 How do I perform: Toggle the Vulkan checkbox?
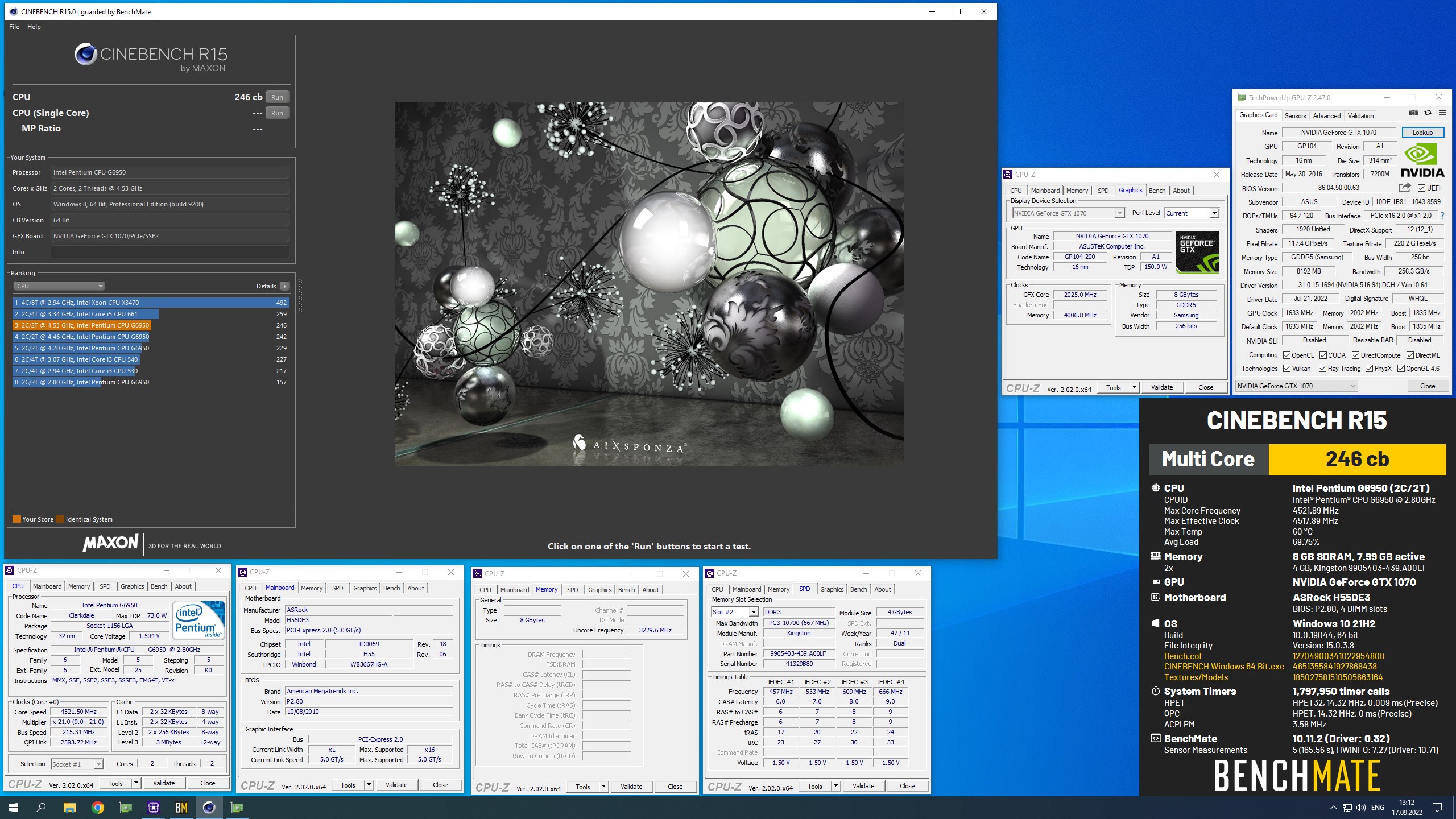(1287, 369)
